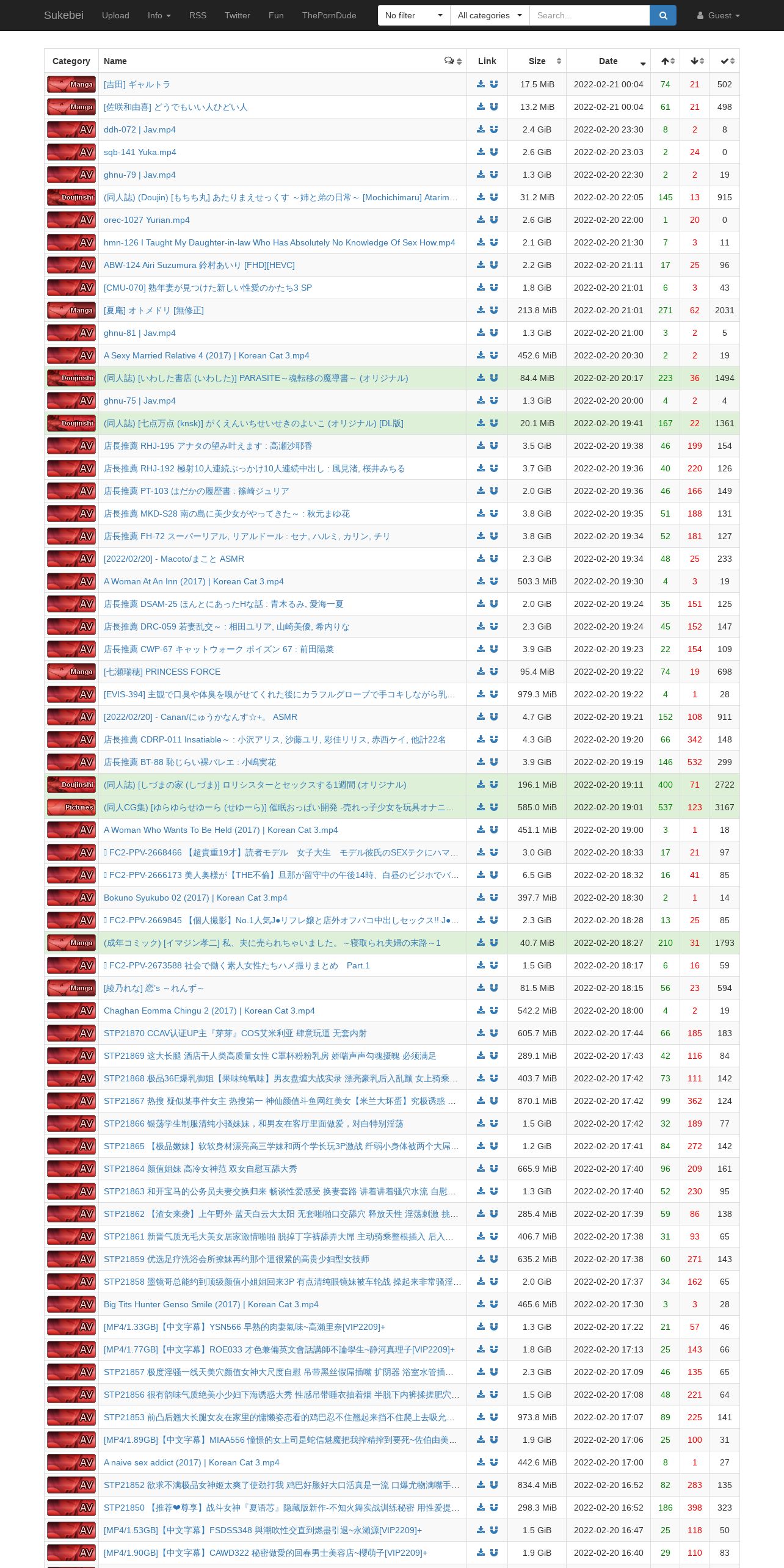Open sqb-141 Yuka.mp4 torrent page
784x1568 pixels.
tap(140, 152)
